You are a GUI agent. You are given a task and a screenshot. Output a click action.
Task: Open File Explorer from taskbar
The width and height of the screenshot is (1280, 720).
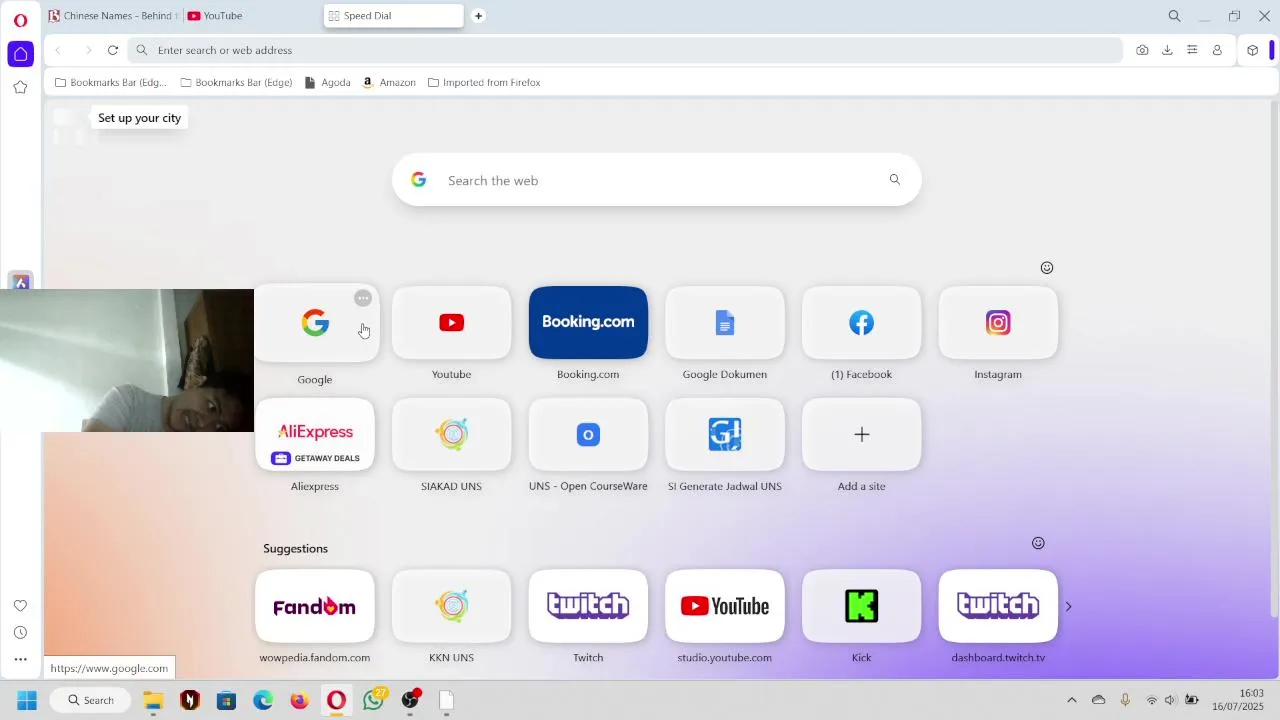pos(152,700)
